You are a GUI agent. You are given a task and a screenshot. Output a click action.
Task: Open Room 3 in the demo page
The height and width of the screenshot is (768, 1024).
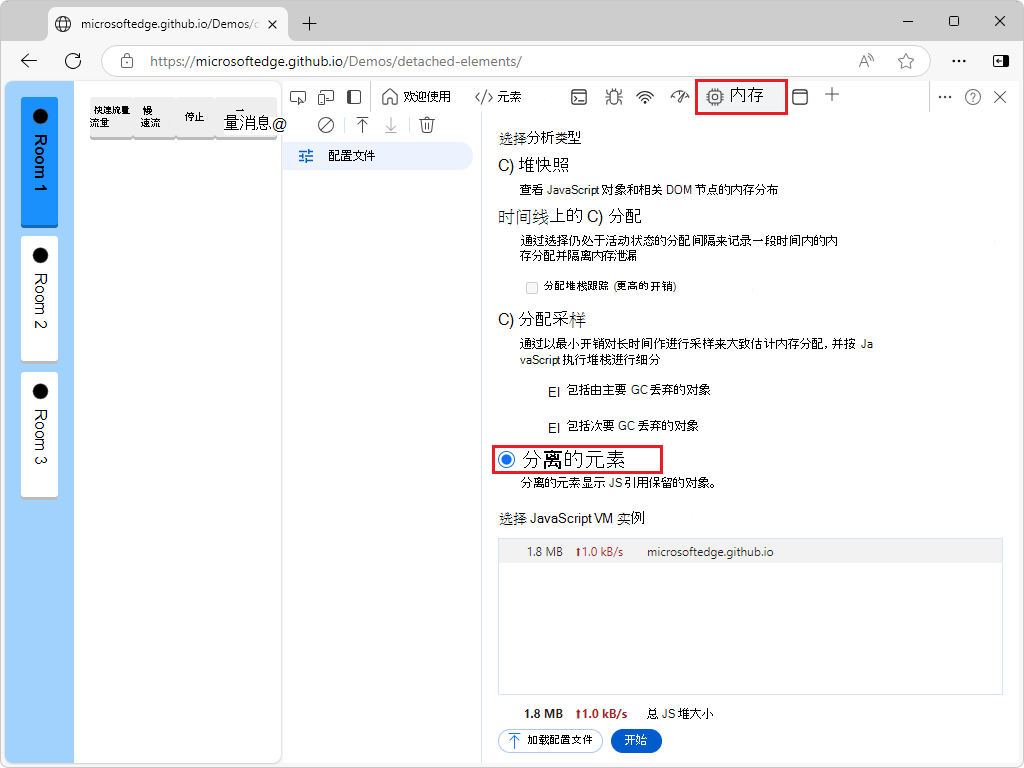click(40, 434)
